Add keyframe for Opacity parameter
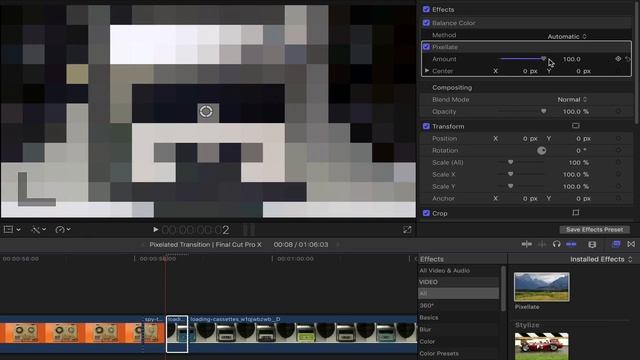640x360 pixels. click(x=619, y=111)
